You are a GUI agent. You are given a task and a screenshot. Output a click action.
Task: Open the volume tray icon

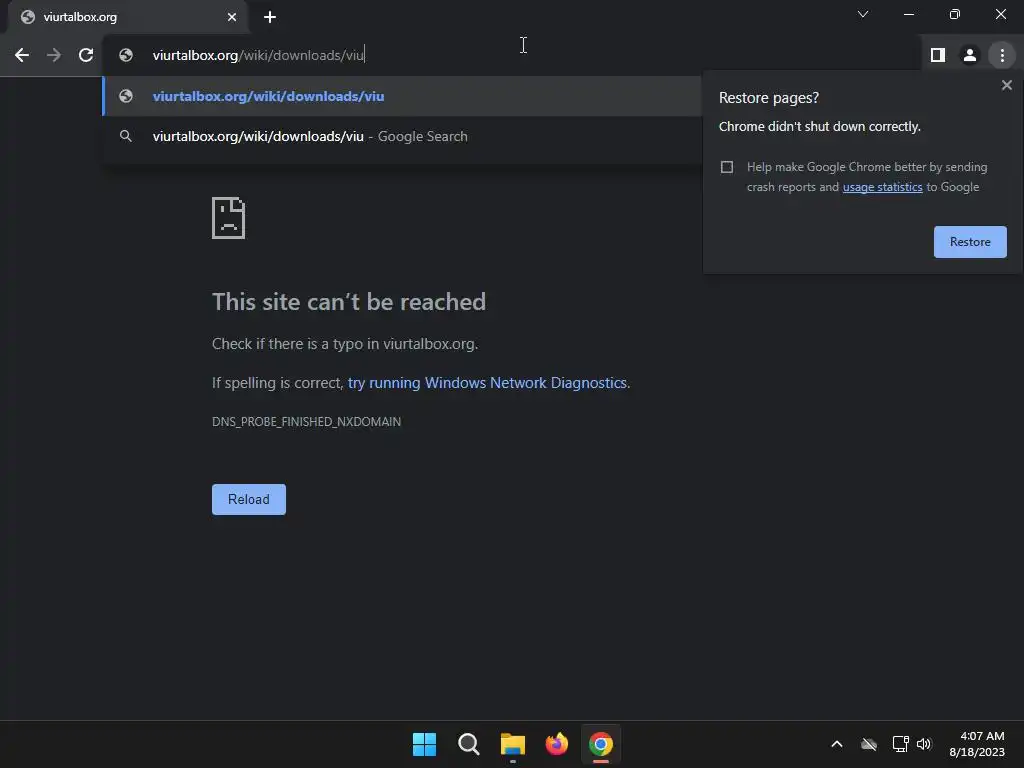(x=924, y=744)
